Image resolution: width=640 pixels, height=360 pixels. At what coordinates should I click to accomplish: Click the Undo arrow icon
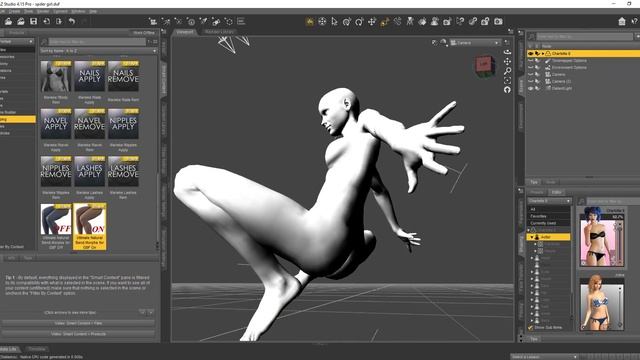(72, 21)
